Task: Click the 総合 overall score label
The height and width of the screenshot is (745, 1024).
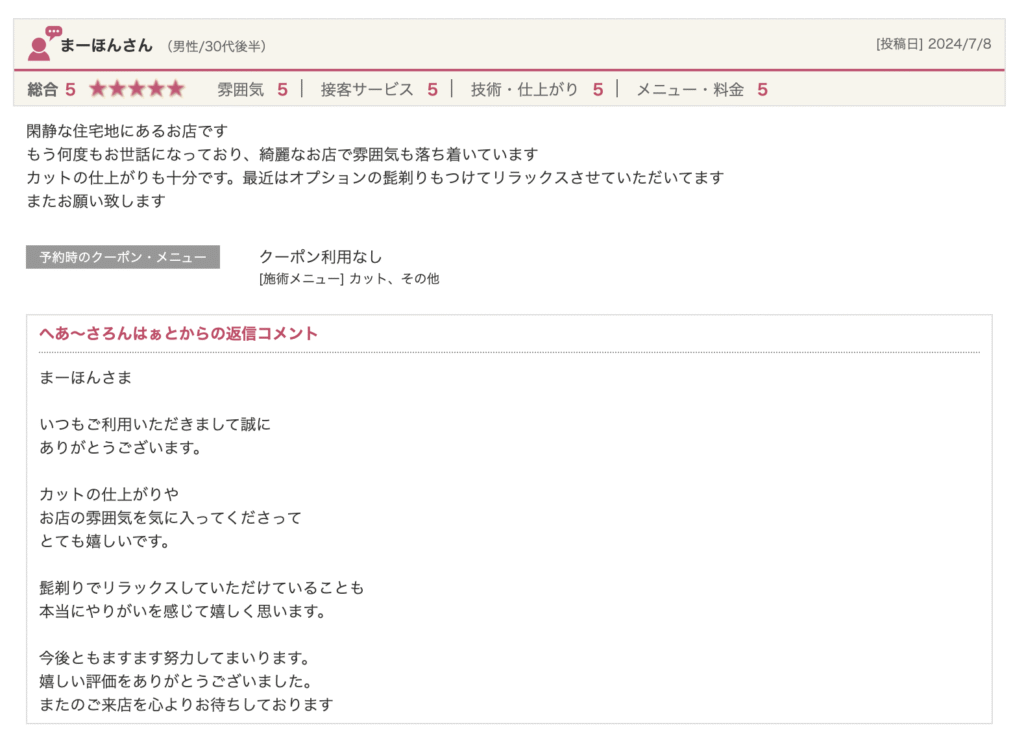Action: pyautogui.click(x=43, y=89)
